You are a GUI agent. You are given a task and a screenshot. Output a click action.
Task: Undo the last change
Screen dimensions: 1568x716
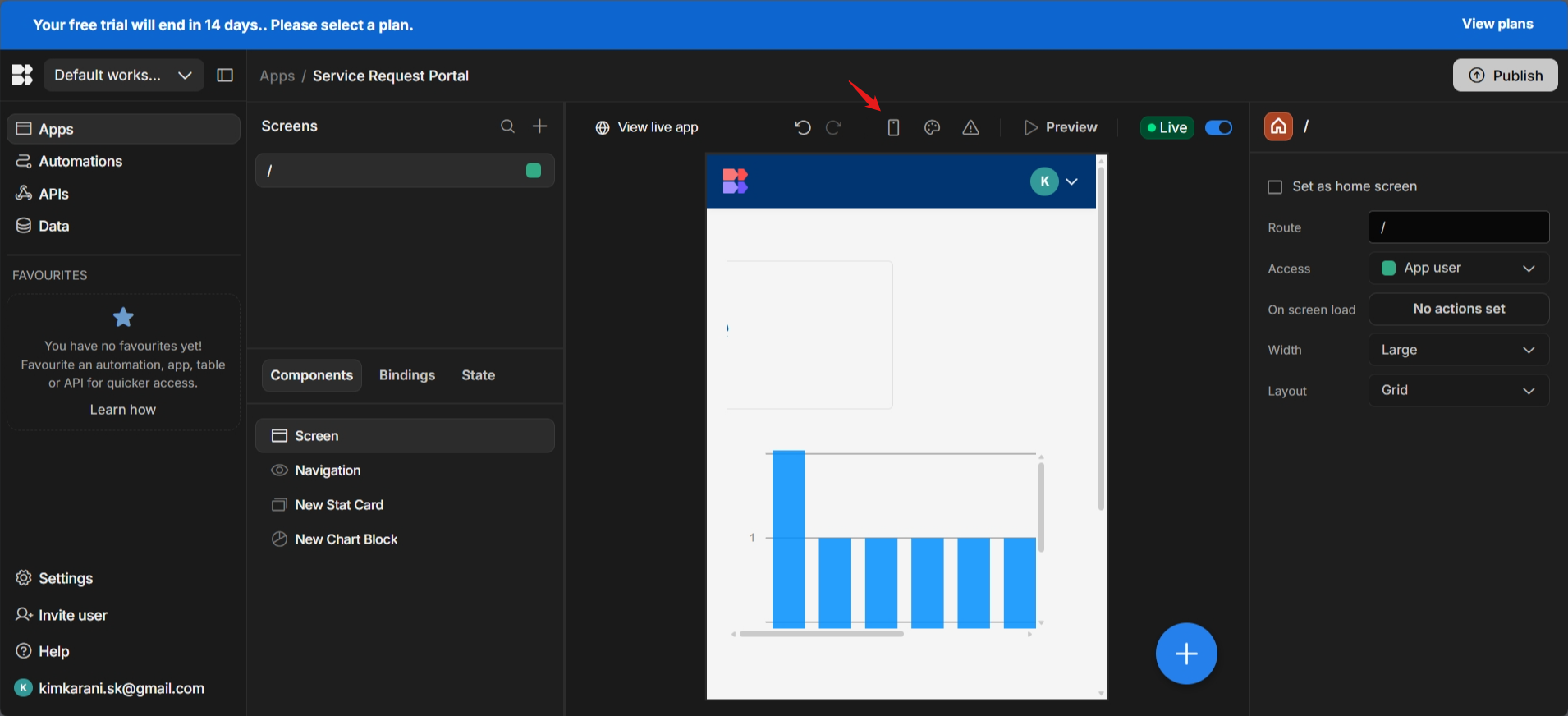[x=803, y=127]
